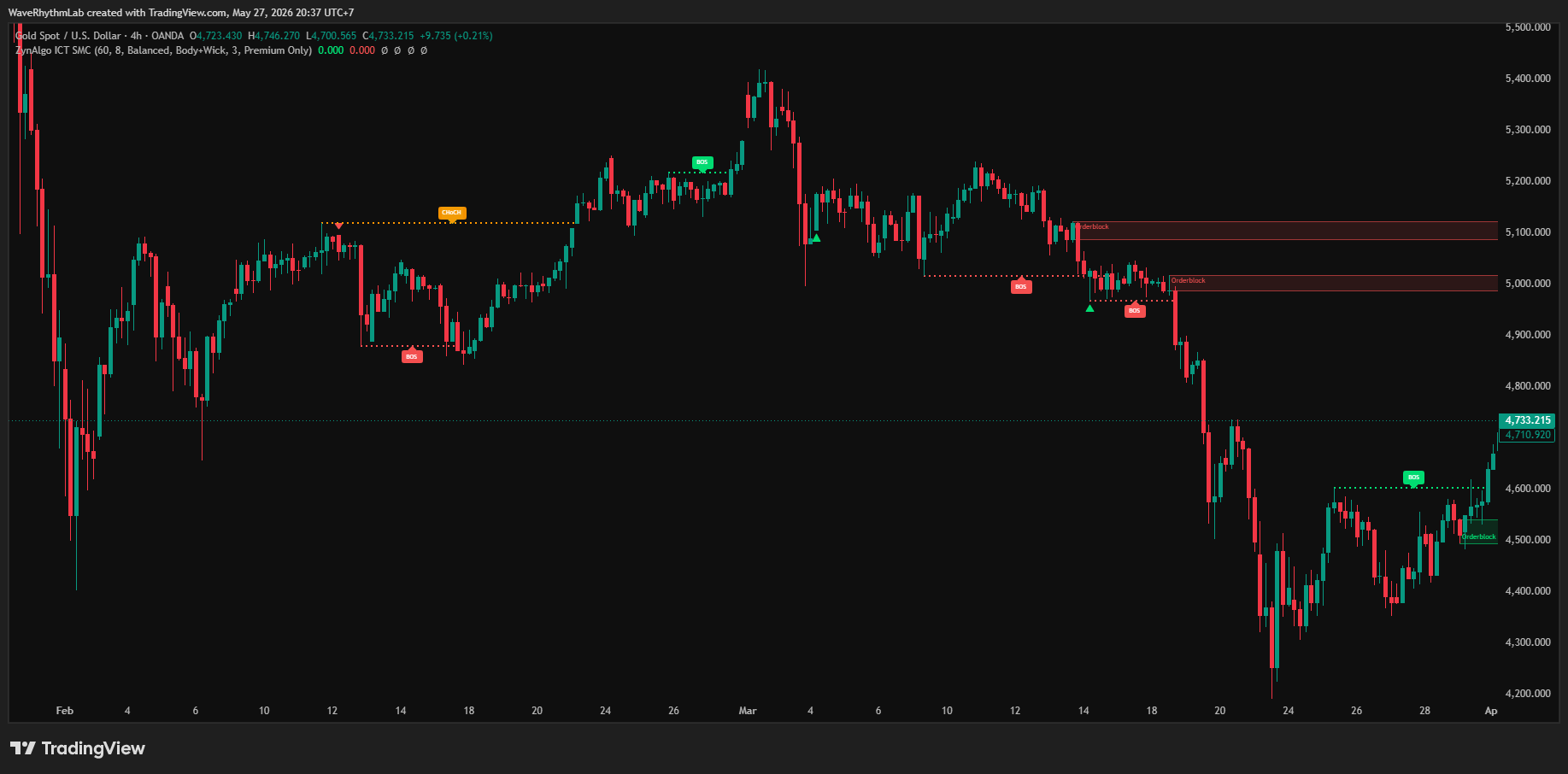
Task: Select the green BOS label on the 4,600 dotted line
Action: [x=1413, y=478]
